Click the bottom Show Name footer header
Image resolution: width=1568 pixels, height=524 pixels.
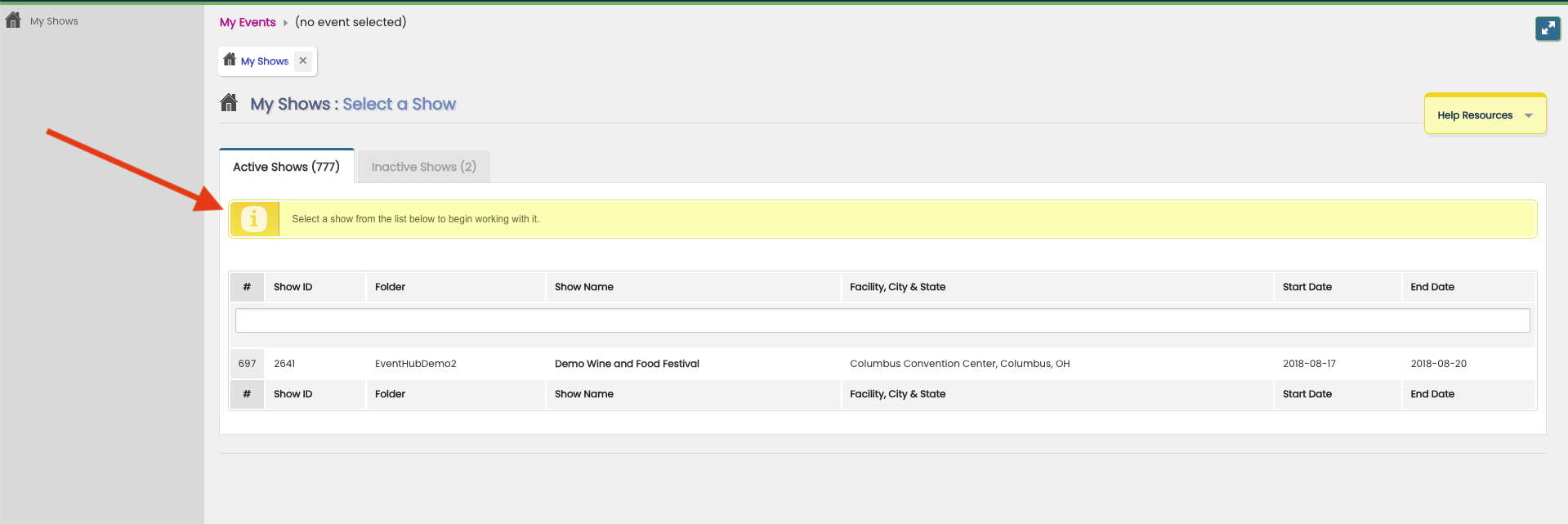click(693, 394)
